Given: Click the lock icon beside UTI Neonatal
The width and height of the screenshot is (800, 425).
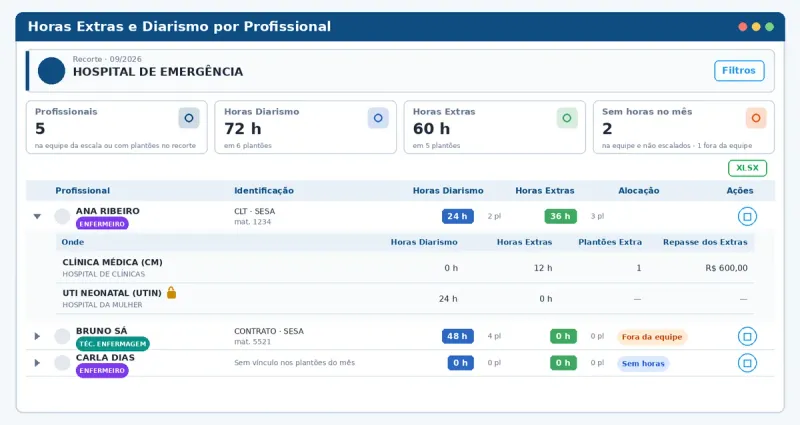Looking at the screenshot, I should click(171, 292).
